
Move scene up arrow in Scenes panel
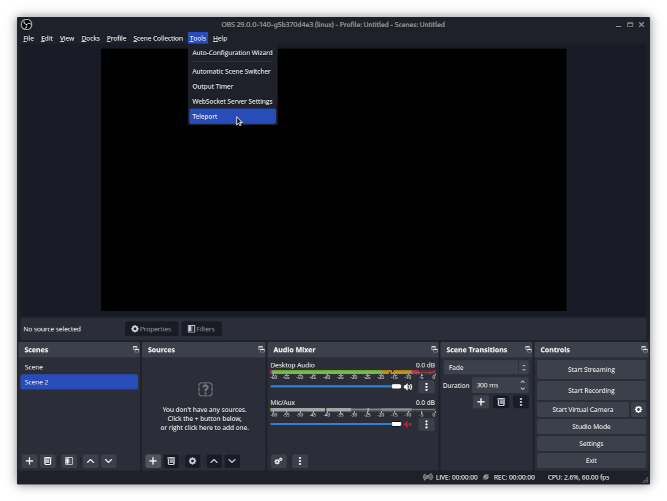coord(91,461)
